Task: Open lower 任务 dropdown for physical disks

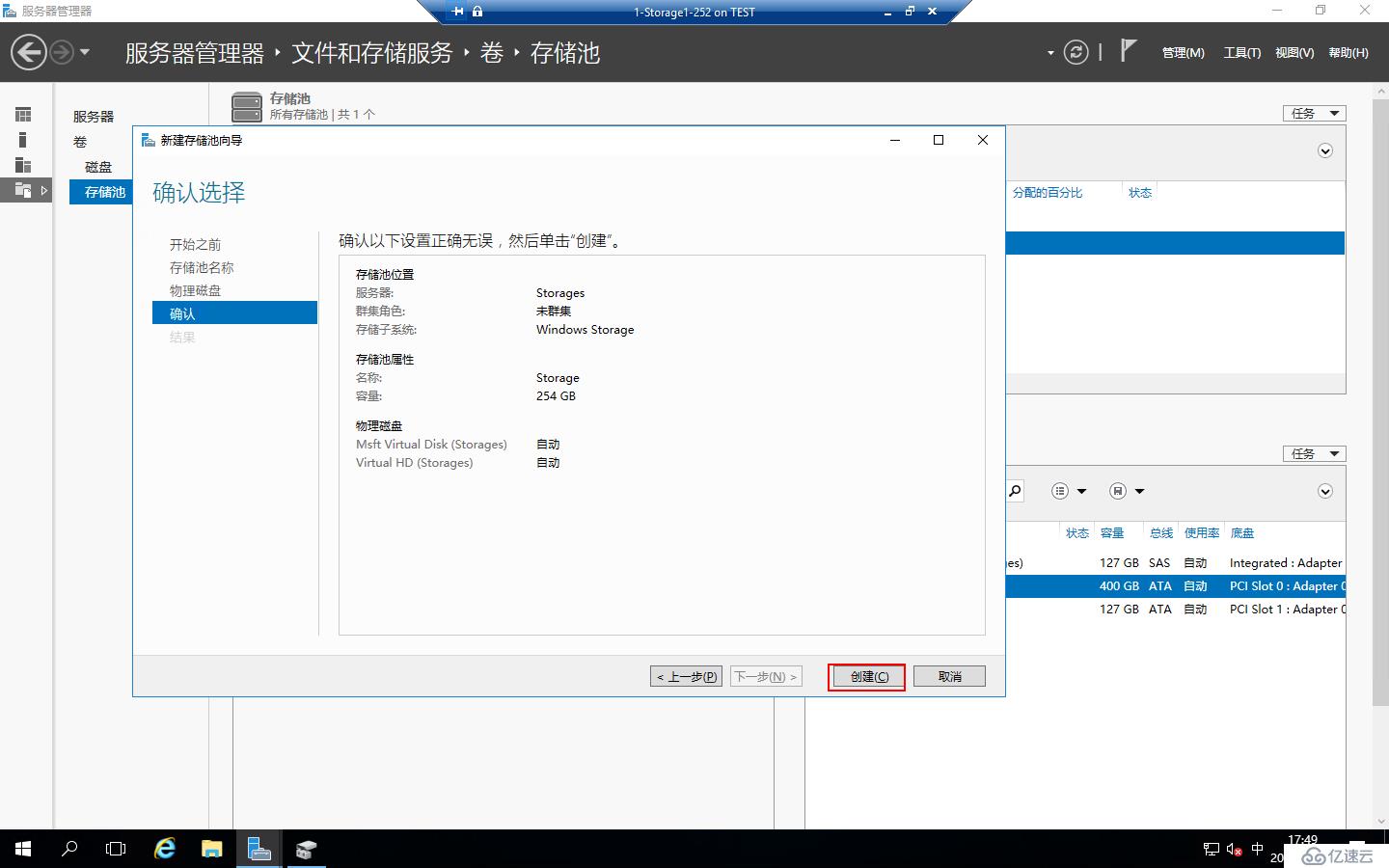Action: click(x=1314, y=453)
